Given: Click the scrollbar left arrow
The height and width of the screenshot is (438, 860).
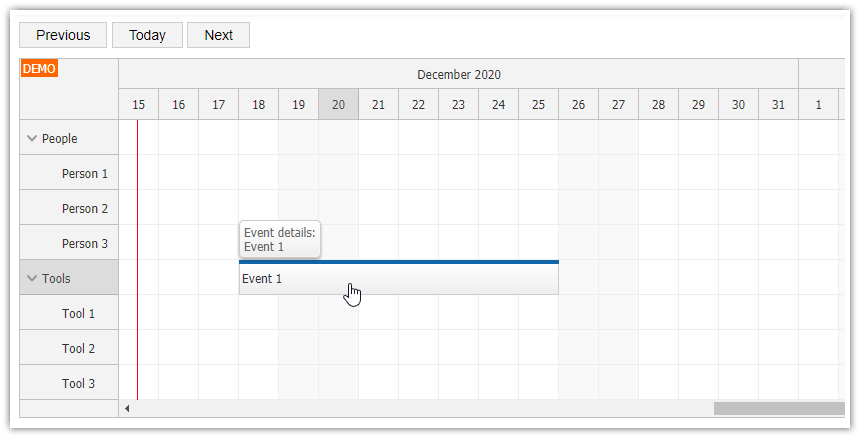Looking at the screenshot, I should [126, 408].
